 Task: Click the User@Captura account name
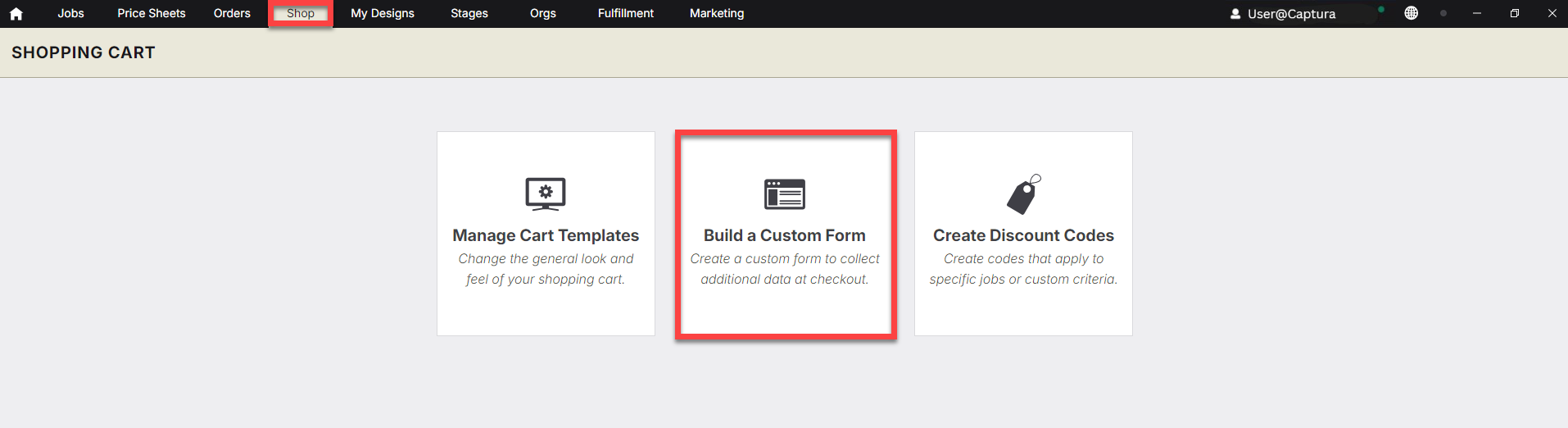click(x=1292, y=14)
